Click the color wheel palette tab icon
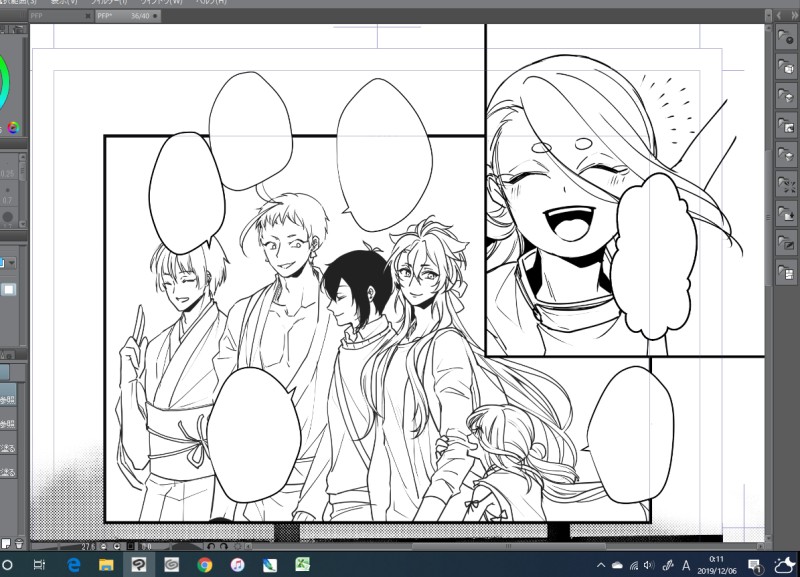 (13, 128)
